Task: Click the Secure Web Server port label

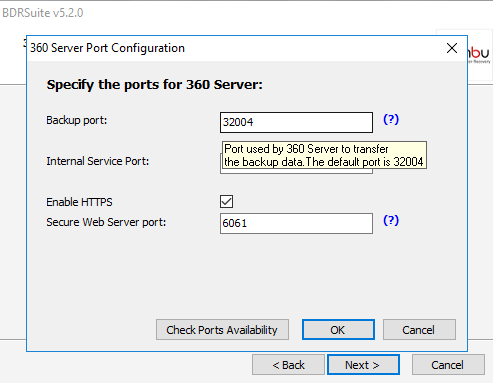Action: (106, 222)
